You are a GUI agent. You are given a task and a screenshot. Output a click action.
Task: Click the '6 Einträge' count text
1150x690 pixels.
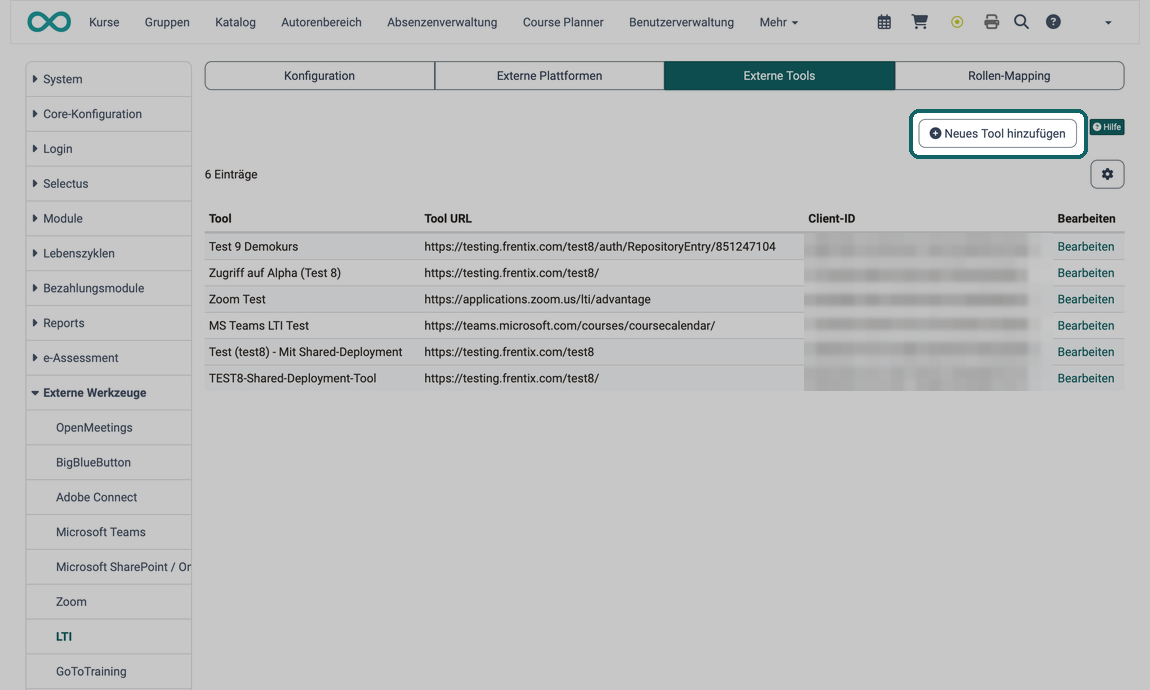coord(231,175)
